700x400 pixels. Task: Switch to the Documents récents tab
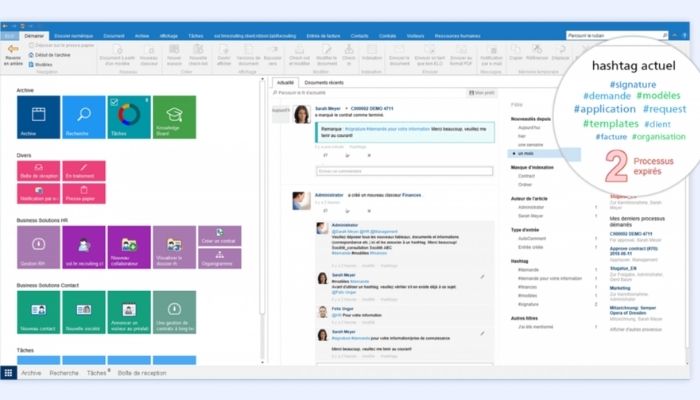324,83
